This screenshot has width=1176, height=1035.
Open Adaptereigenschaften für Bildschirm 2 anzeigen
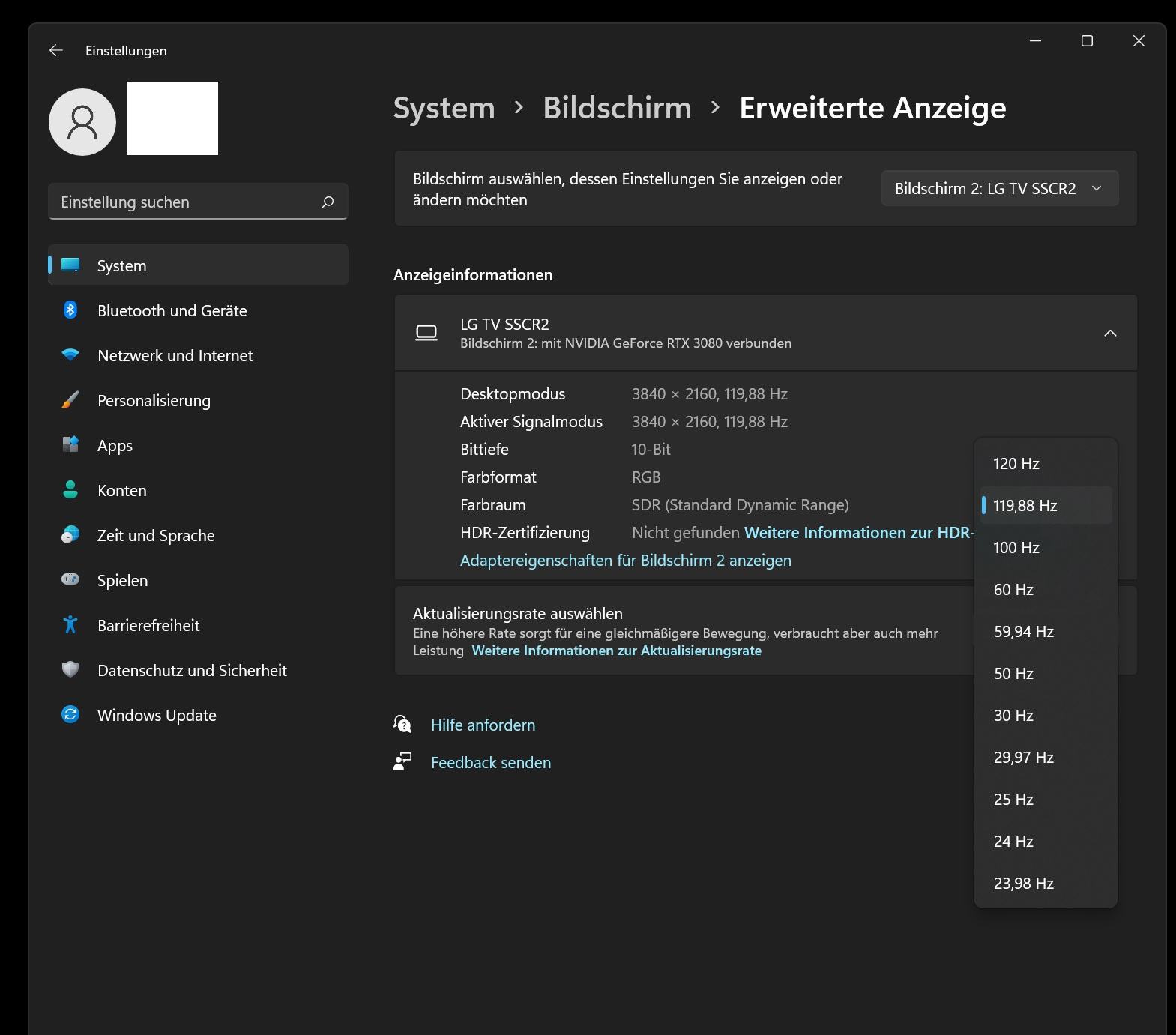click(x=626, y=561)
